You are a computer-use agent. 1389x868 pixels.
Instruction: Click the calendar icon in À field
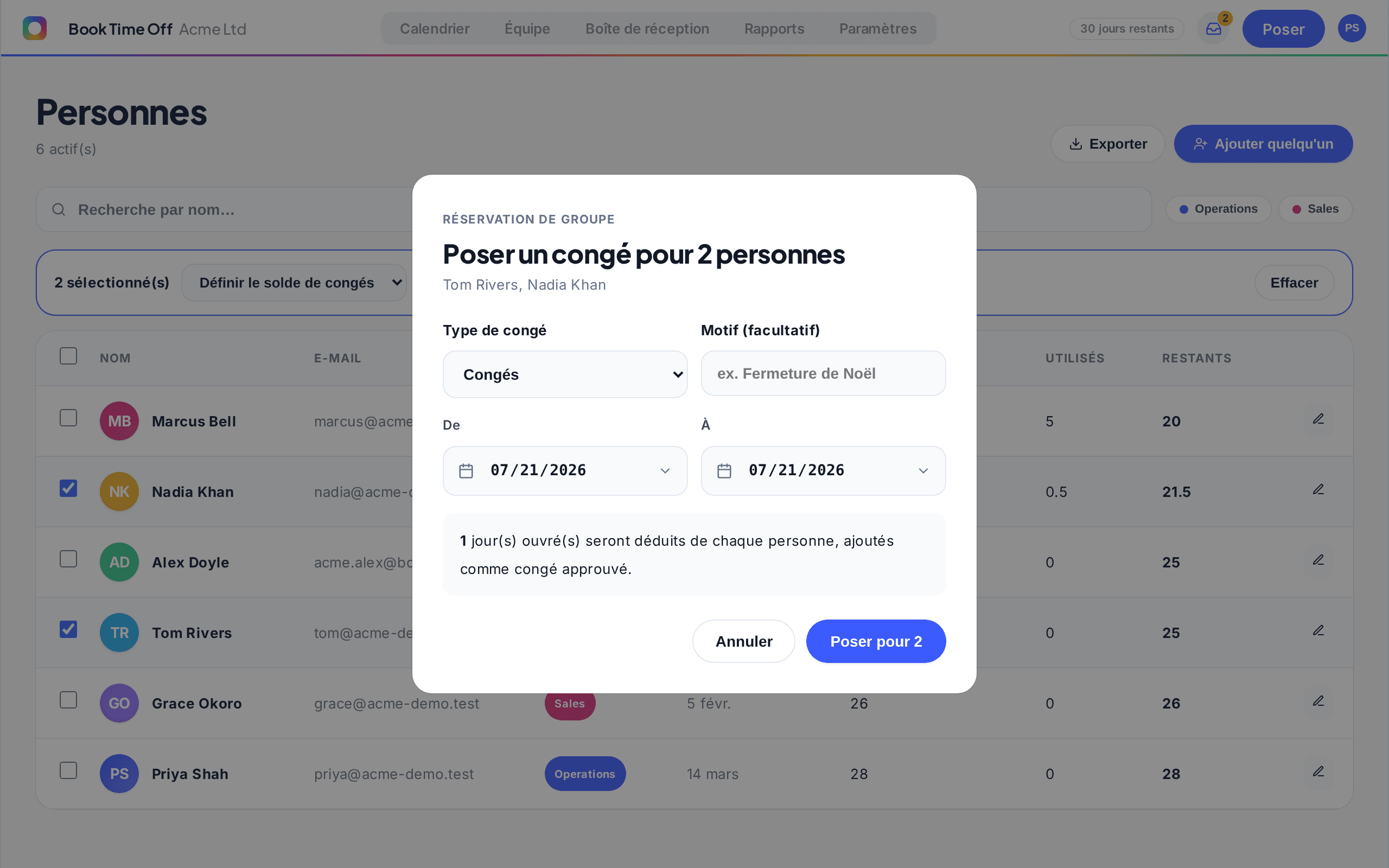pos(724,471)
